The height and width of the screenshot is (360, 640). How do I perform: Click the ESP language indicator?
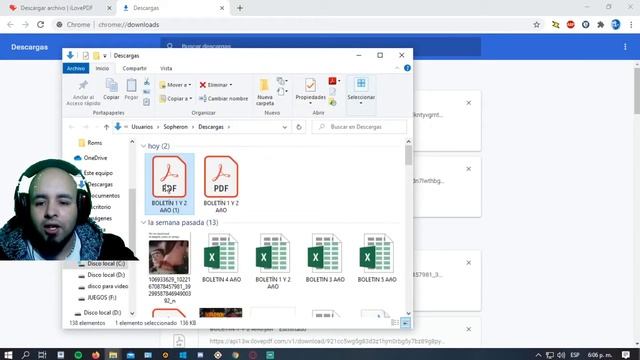tap(575, 355)
